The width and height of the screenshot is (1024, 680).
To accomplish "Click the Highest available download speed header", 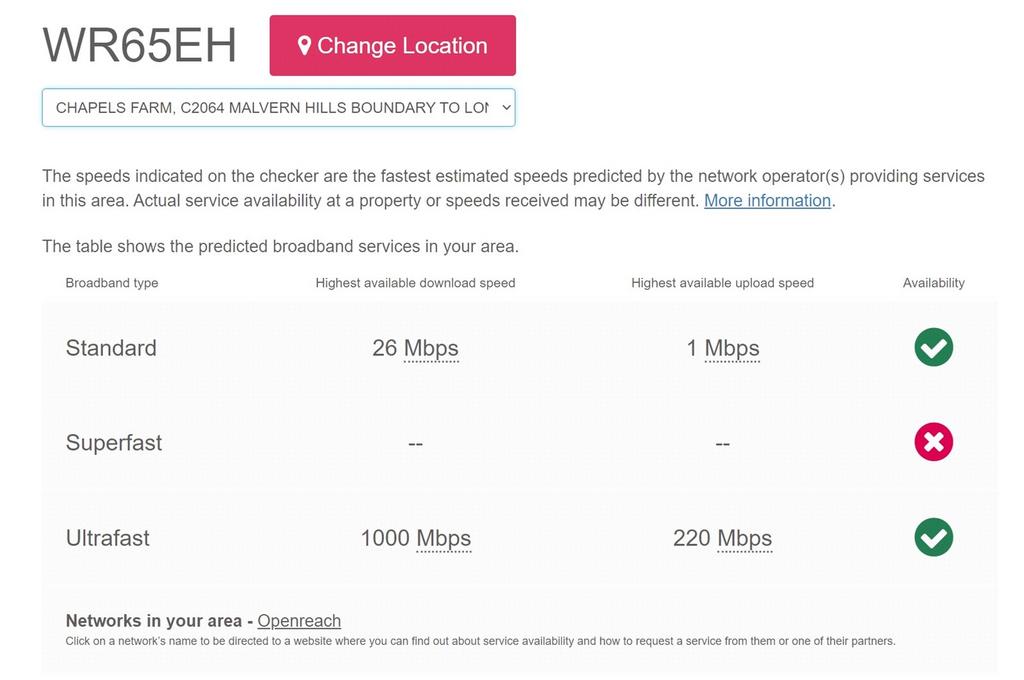I will click(x=415, y=283).
